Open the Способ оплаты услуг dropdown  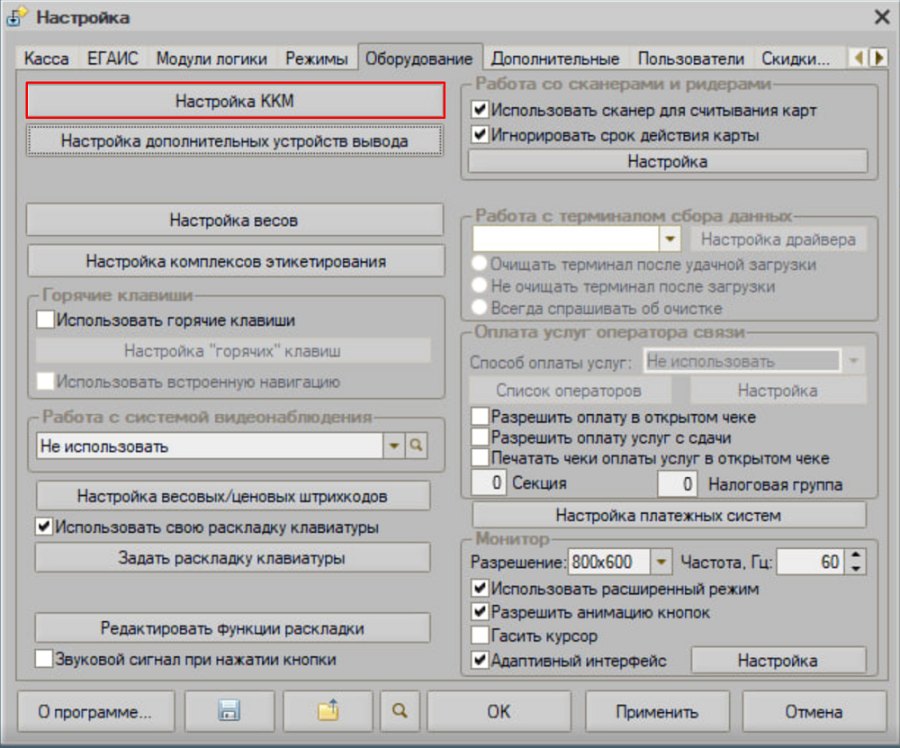(854, 361)
